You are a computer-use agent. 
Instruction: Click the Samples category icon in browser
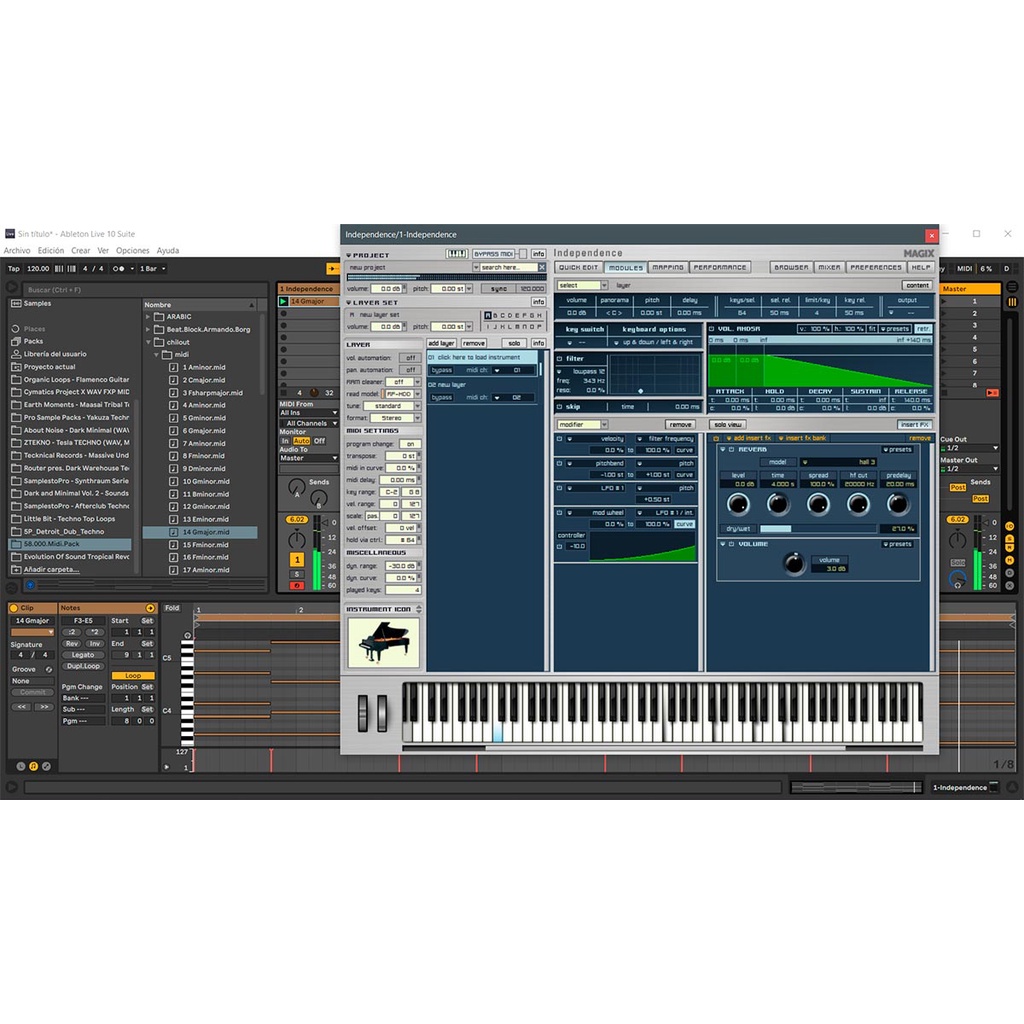(x=16, y=304)
